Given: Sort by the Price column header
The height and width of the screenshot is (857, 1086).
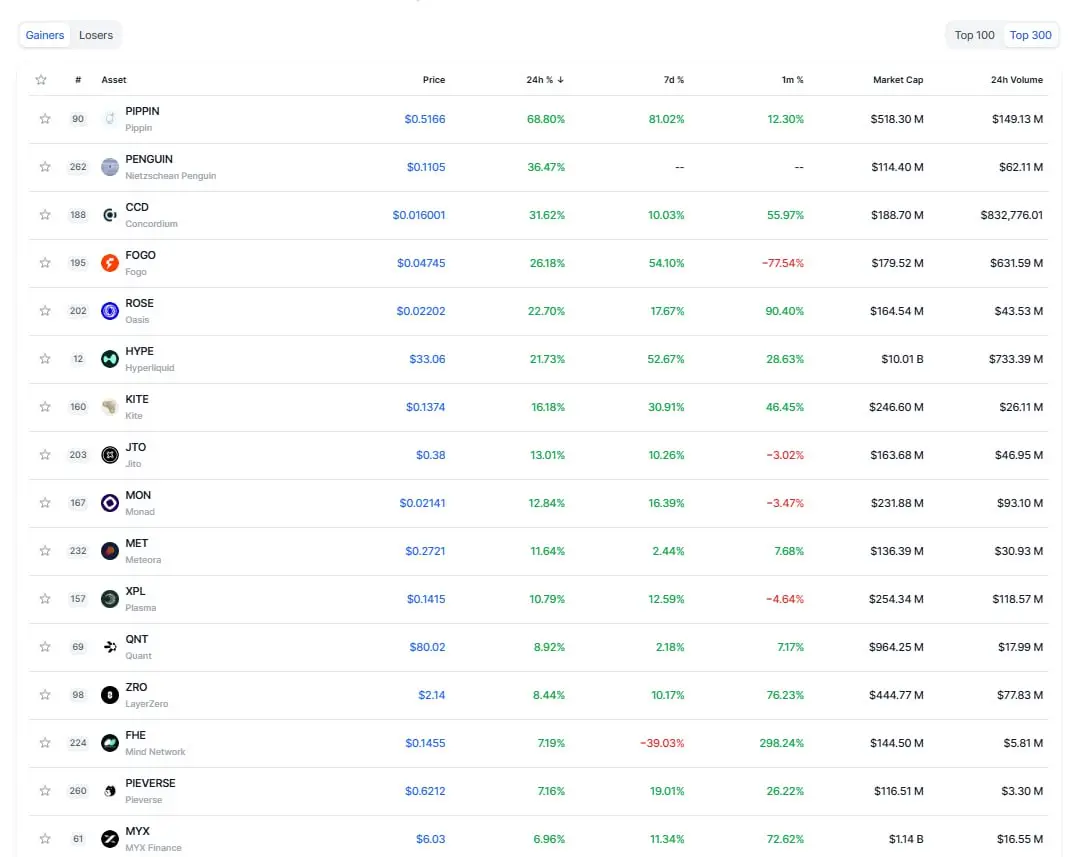Looking at the screenshot, I should (434, 80).
